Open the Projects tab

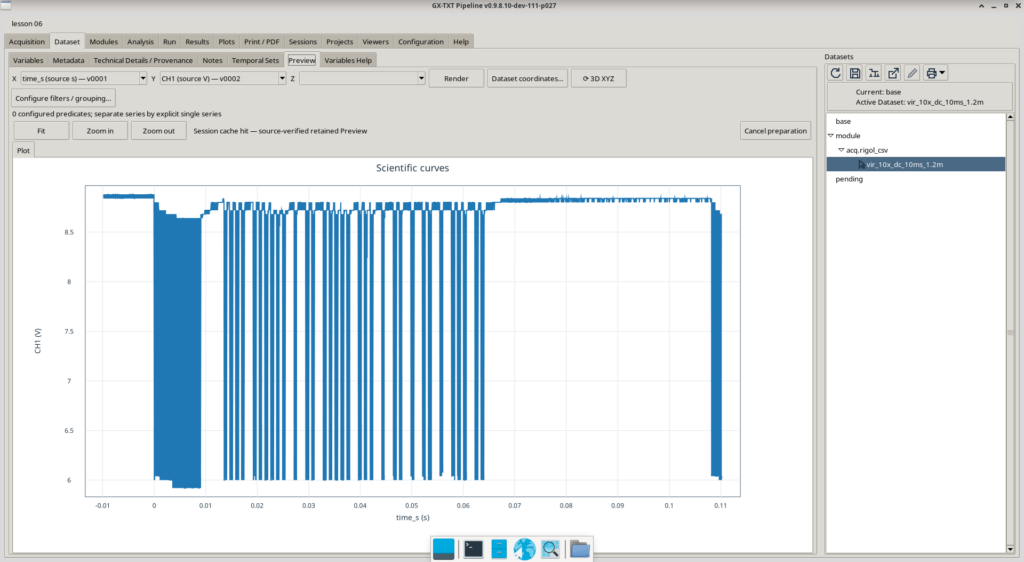340,42
